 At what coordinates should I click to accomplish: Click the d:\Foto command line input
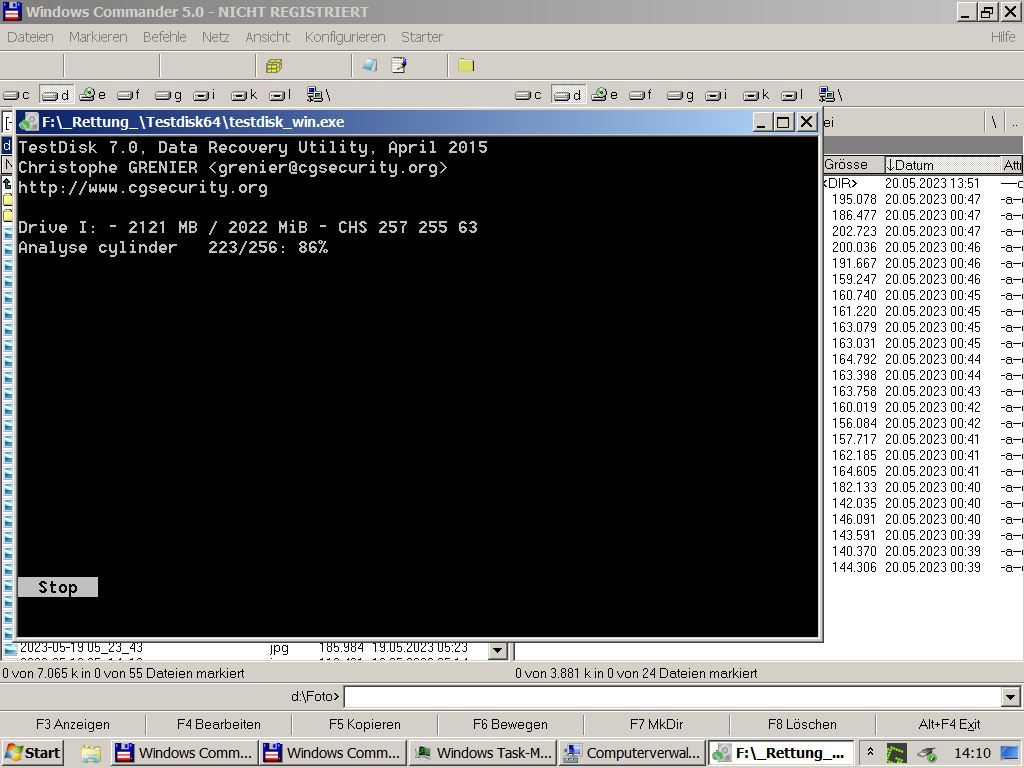click(x=673, y=697)
